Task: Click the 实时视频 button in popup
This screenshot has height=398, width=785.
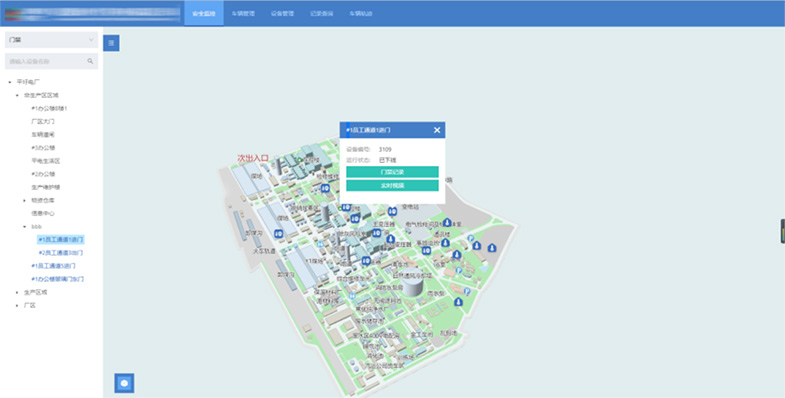Action: coord(392,185)
